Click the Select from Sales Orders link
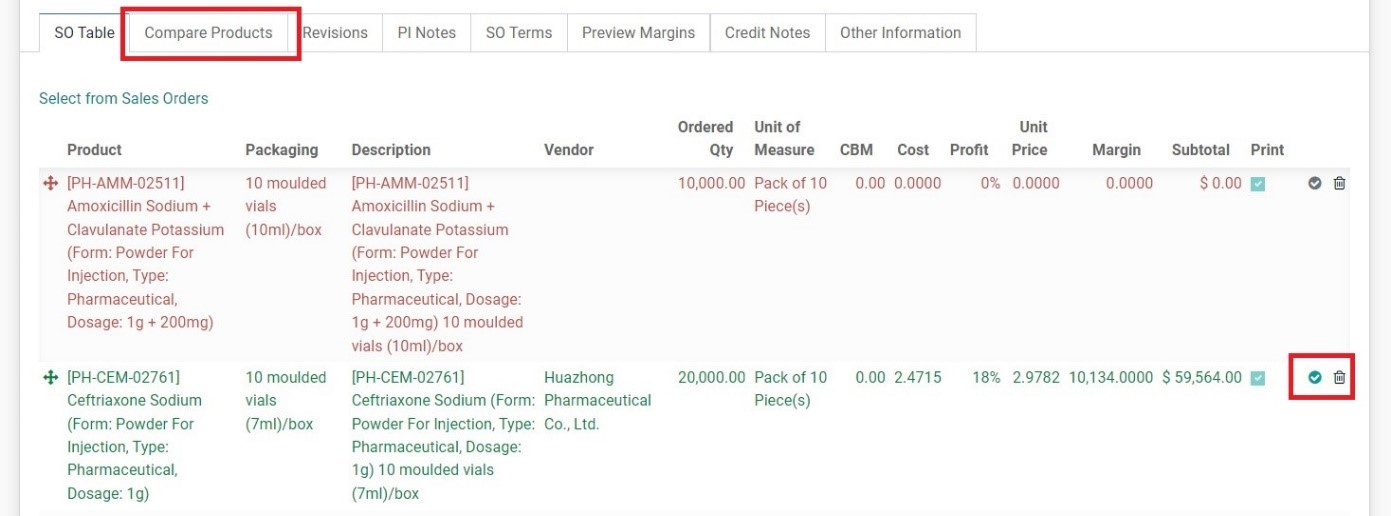 point(124,98)
